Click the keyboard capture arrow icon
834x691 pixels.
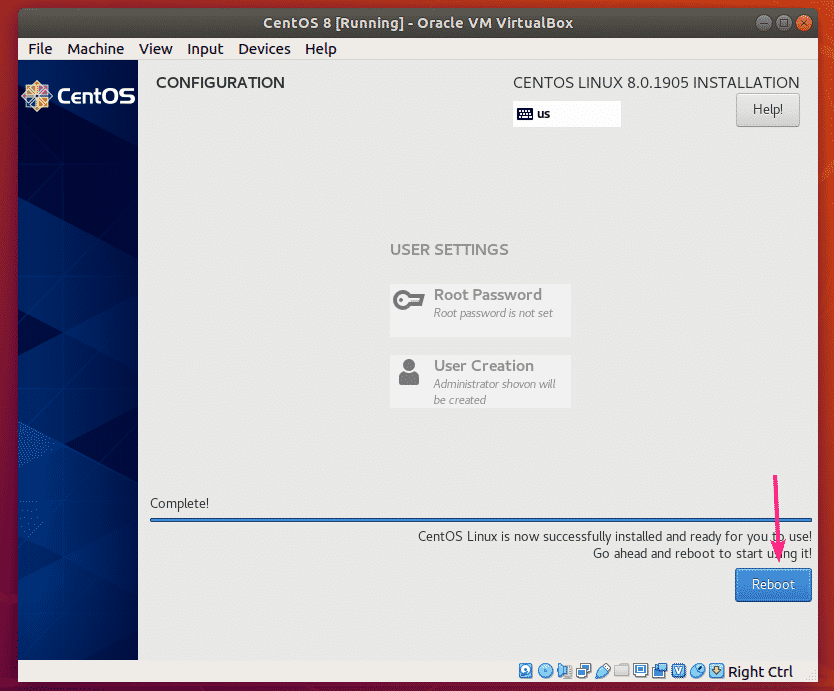[716, 671]
